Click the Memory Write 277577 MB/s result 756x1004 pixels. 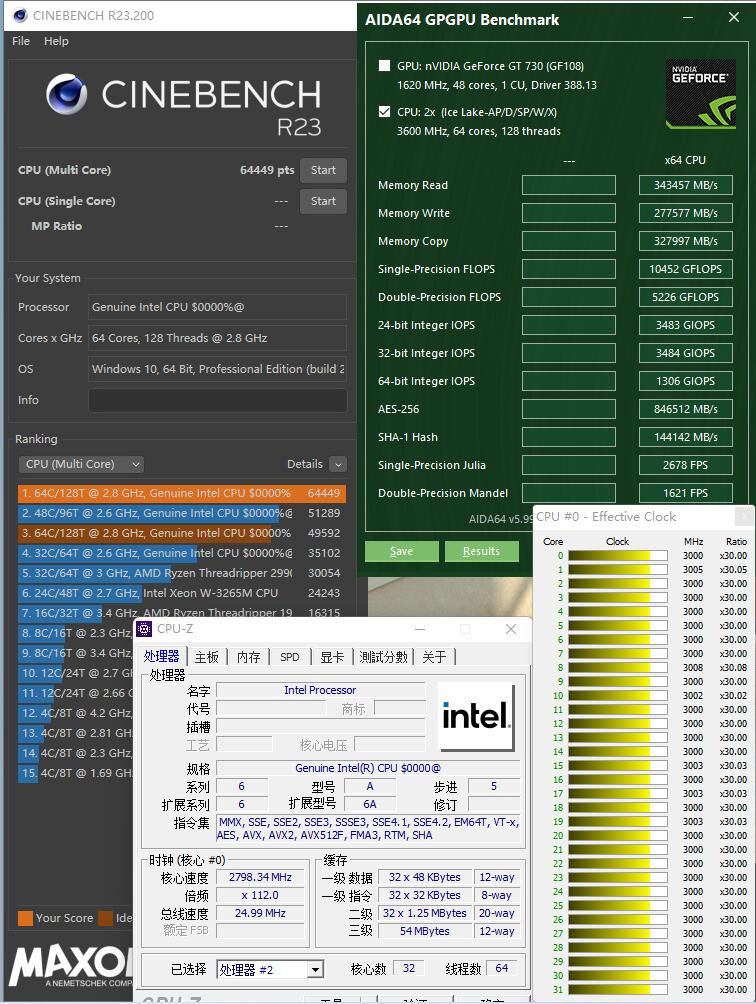tap(686, 213)
